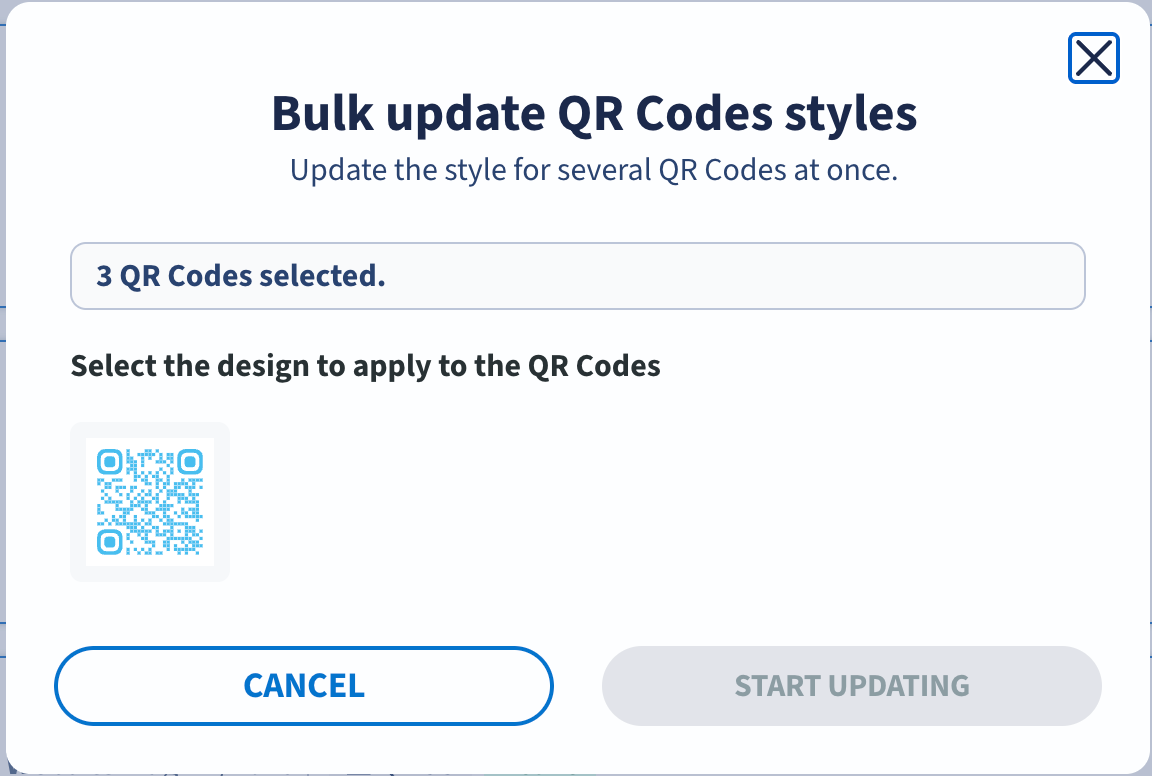Click the CANCEL button

[x=303, y=686]
